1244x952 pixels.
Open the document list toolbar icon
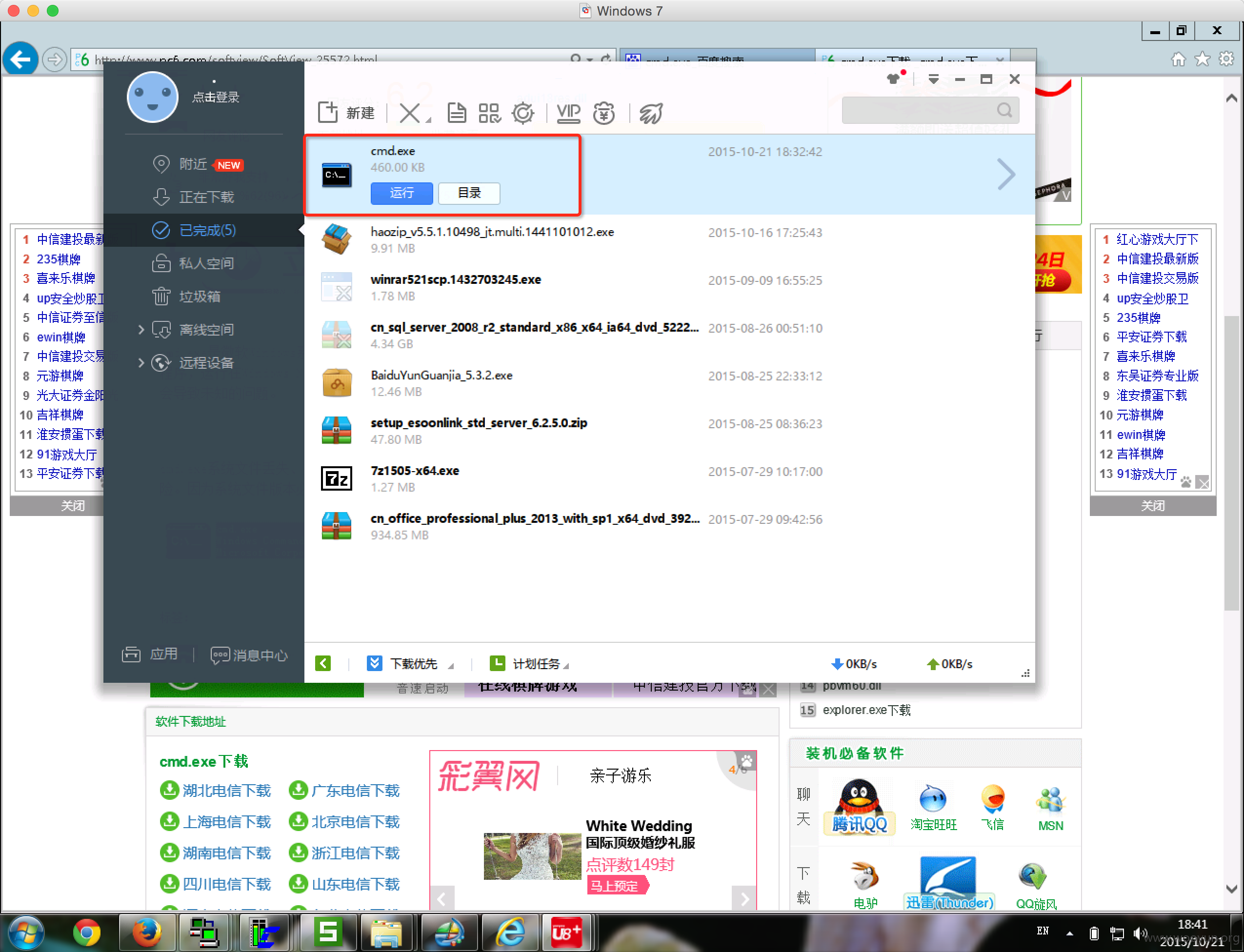click(x=456, y=113)
